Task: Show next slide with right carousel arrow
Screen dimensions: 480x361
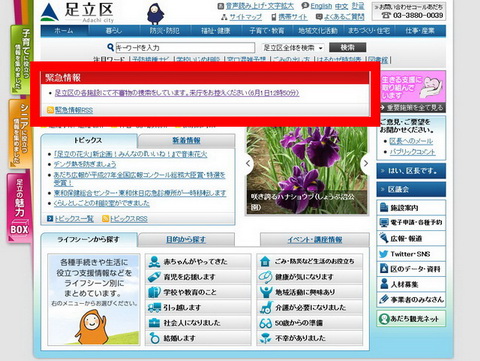Action: (366, 163)
